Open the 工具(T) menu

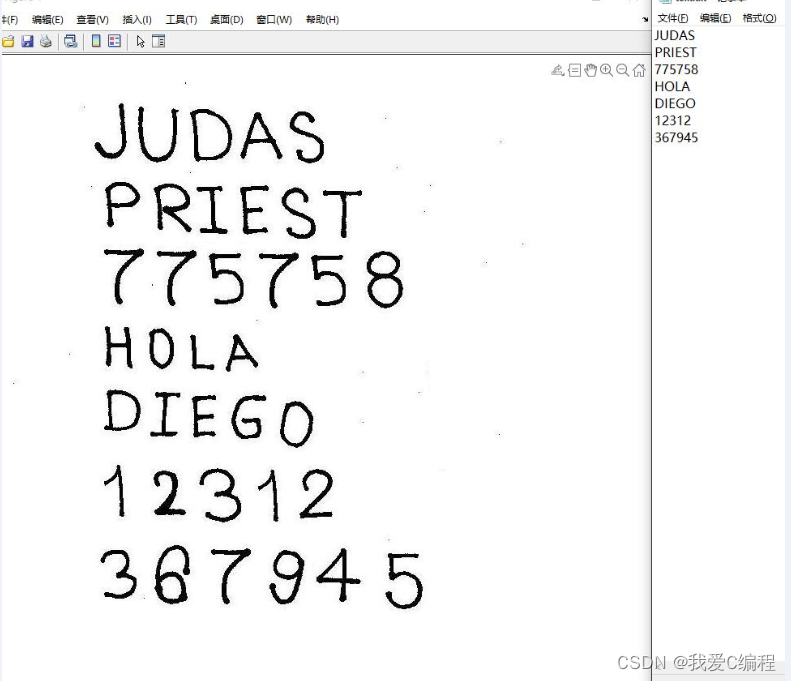pyautogui.click(x=181, y=20)
